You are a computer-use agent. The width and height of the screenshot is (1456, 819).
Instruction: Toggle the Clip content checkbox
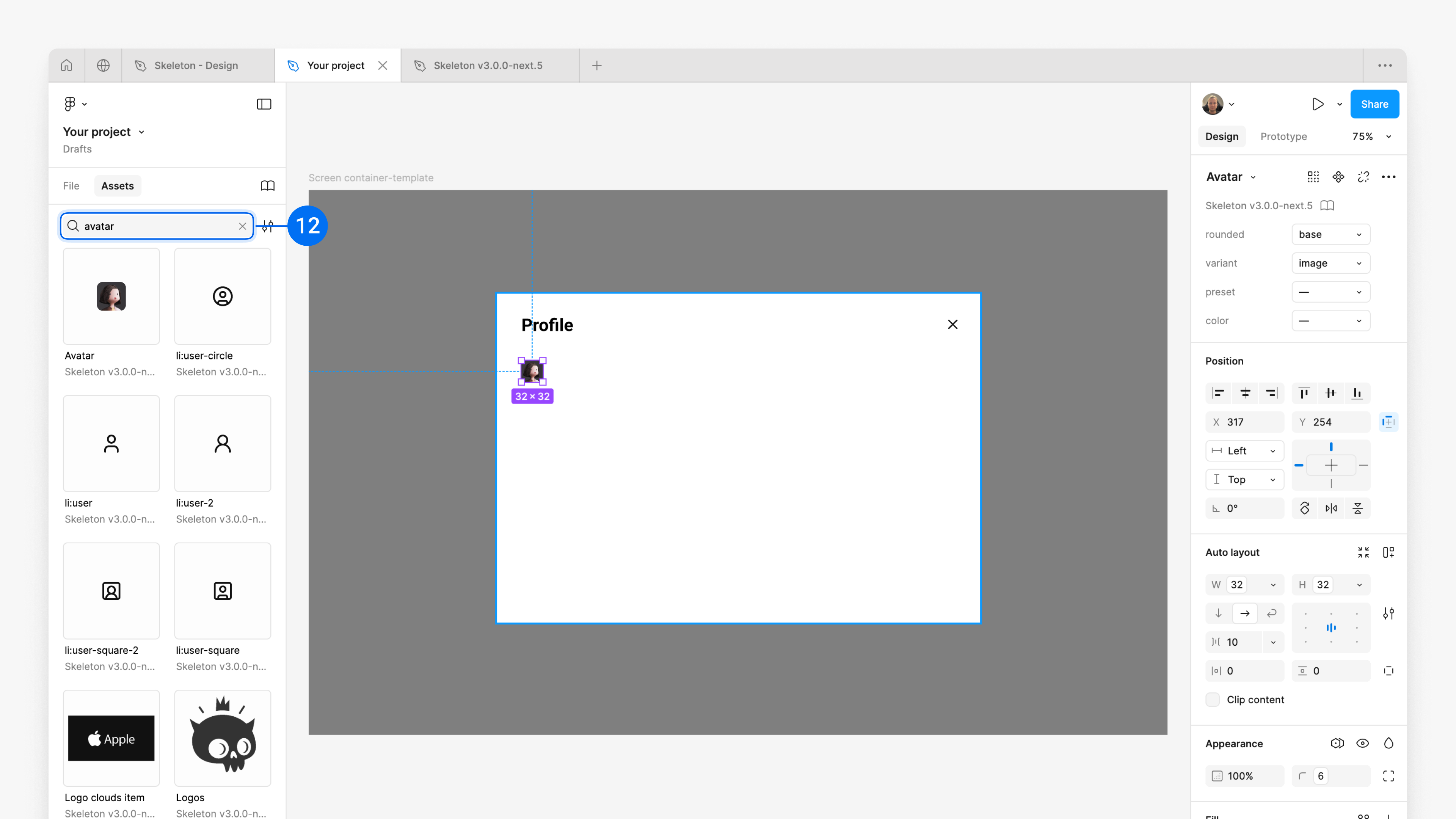coord(1213,700)
